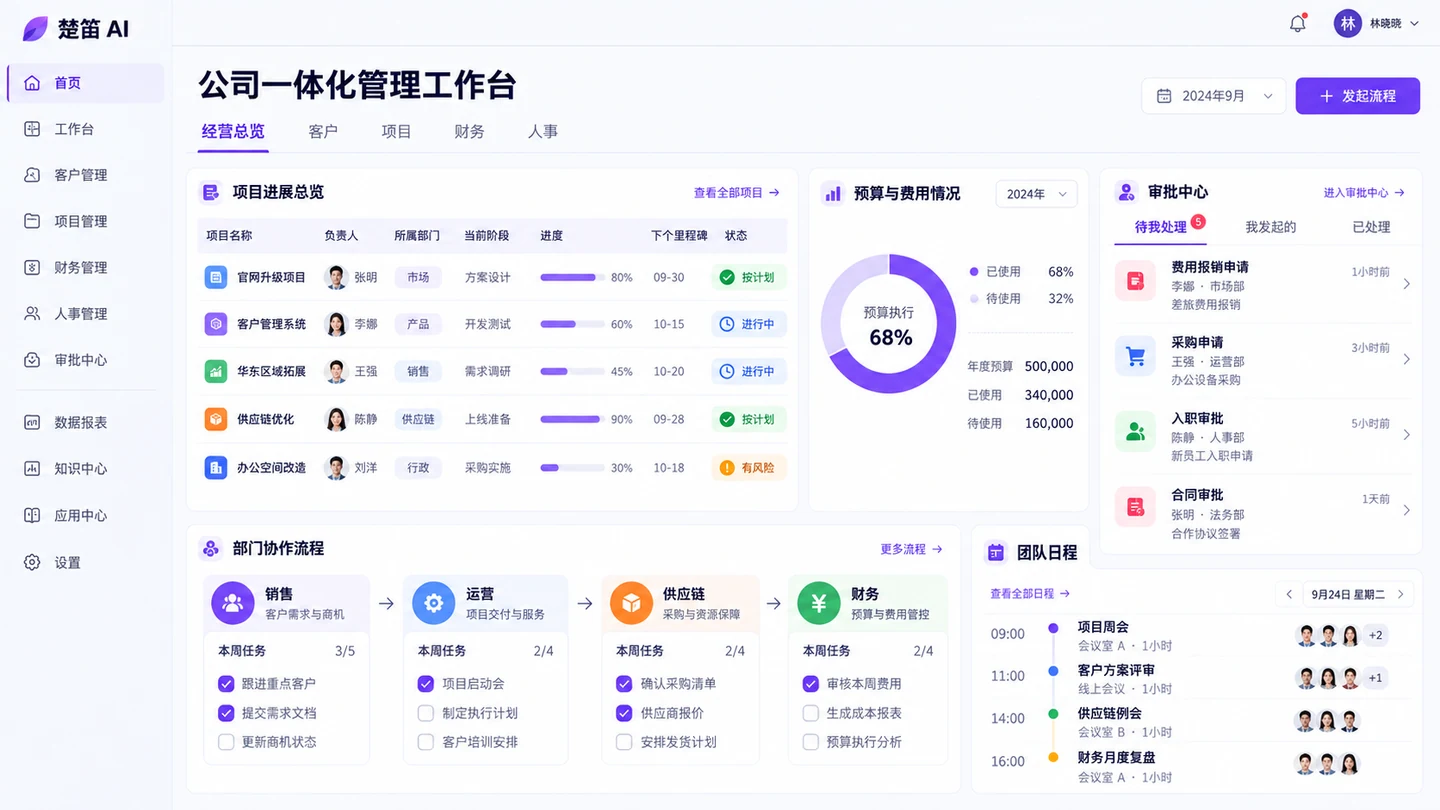Open 审批中心 sidebar icon
The image size is (1440, 810).
coord(32,360)
